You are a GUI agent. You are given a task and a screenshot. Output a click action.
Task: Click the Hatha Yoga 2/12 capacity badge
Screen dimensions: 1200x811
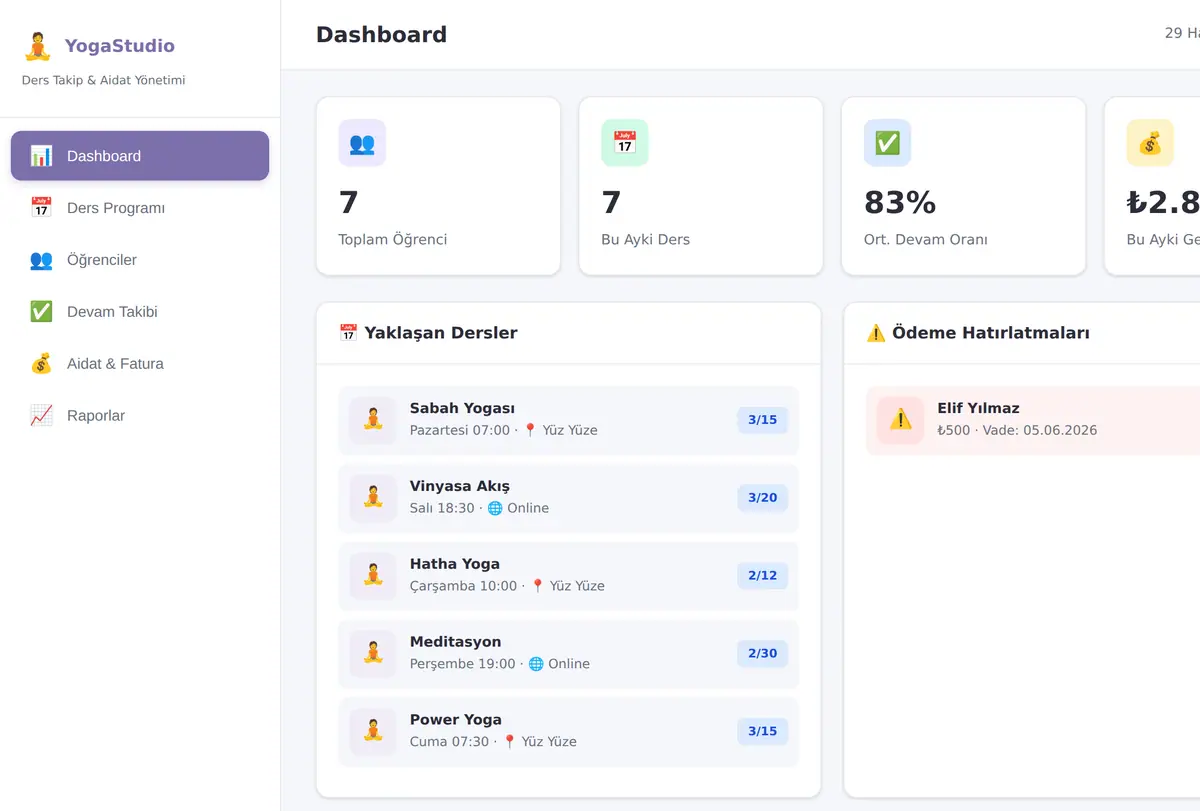pos(763,576)
